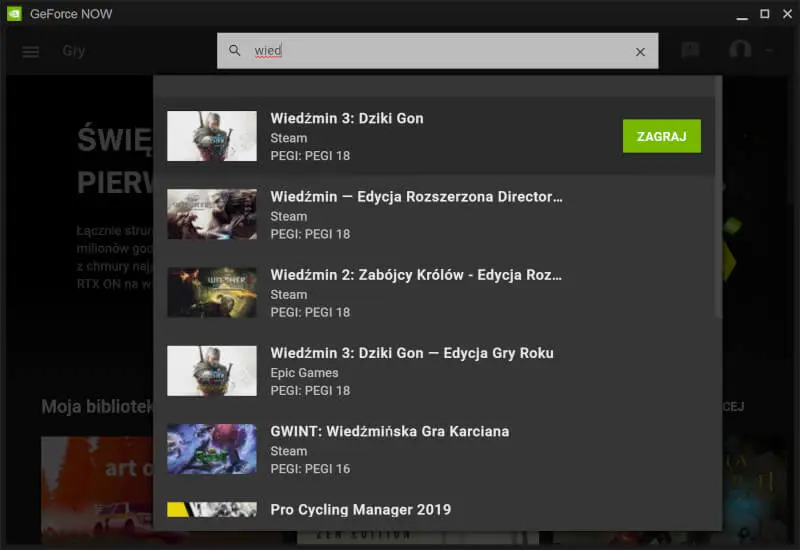Viewport: 800px width, 550px height.
Task: Open the hamburger menu icon
Action: [31, 52]
